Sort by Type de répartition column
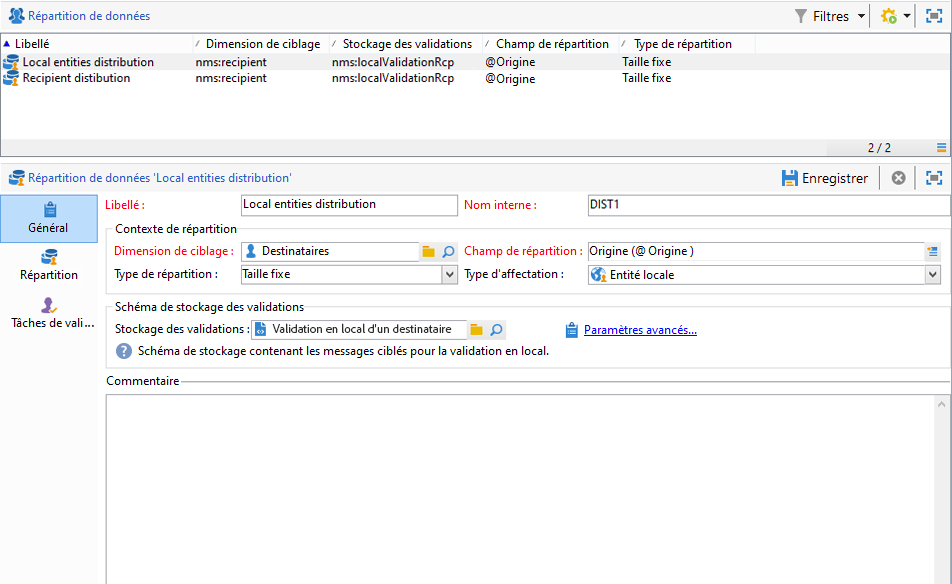Screen dimensions: 952x584 [x=688, y=44]
